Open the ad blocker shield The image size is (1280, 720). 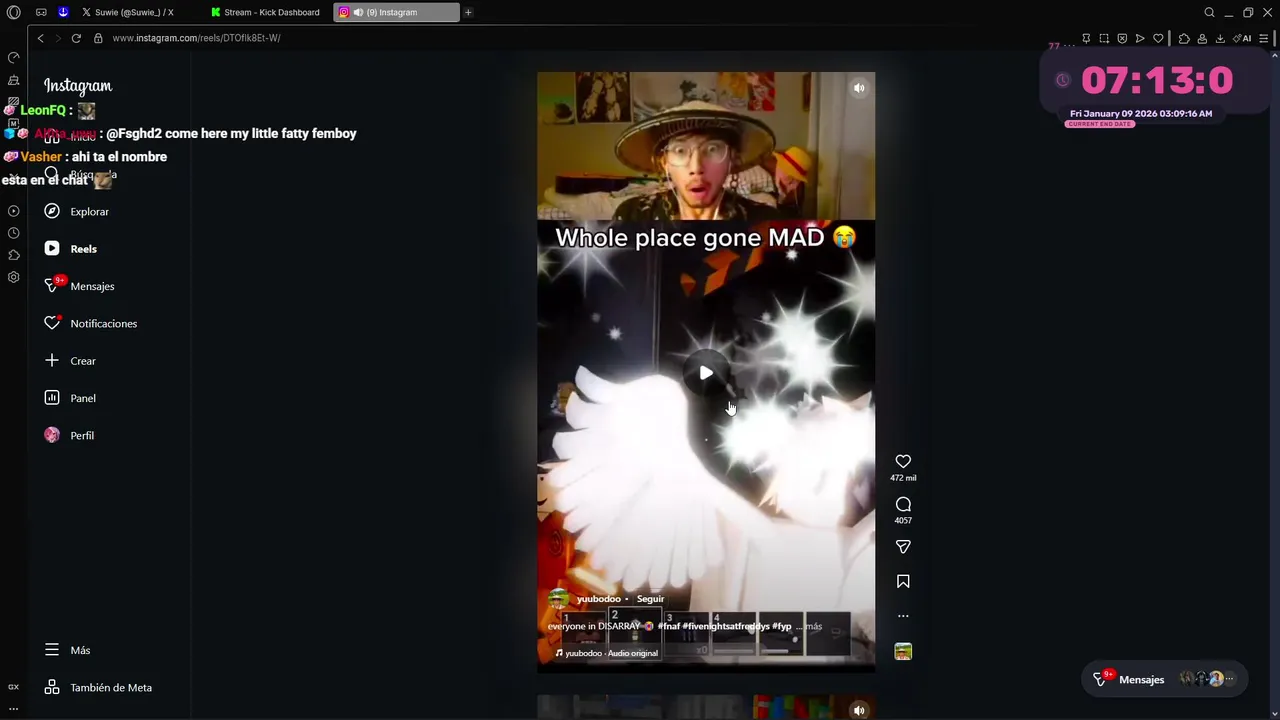[1122, 38]
